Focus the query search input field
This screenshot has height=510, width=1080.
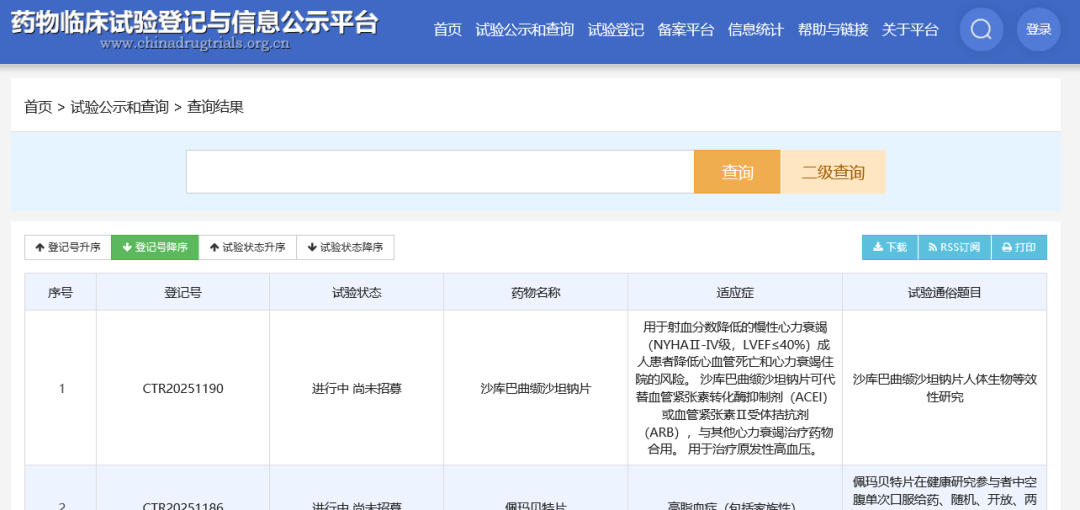439,172
